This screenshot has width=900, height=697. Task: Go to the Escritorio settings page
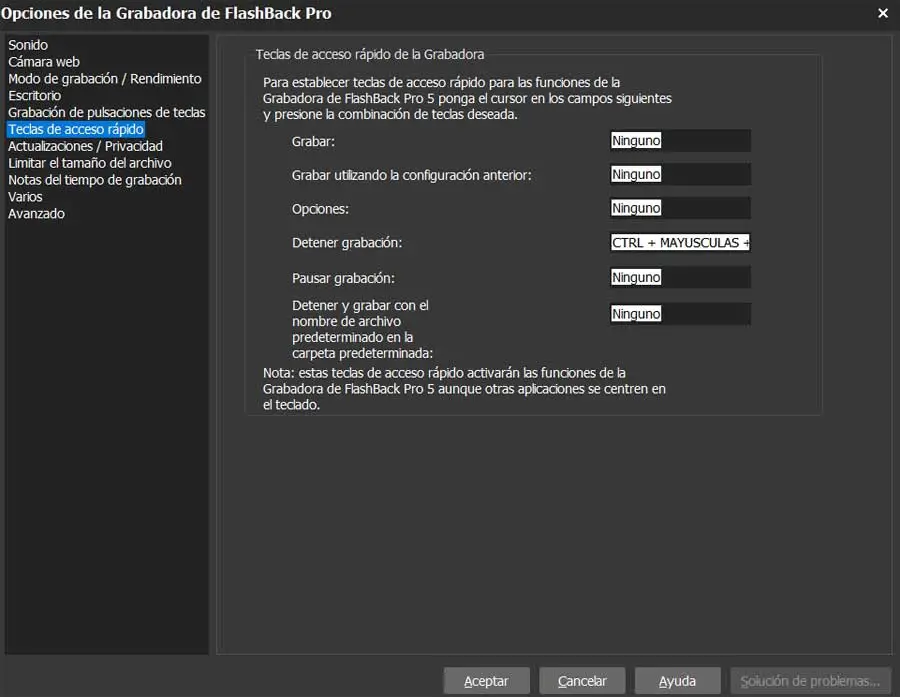[34, 95]
